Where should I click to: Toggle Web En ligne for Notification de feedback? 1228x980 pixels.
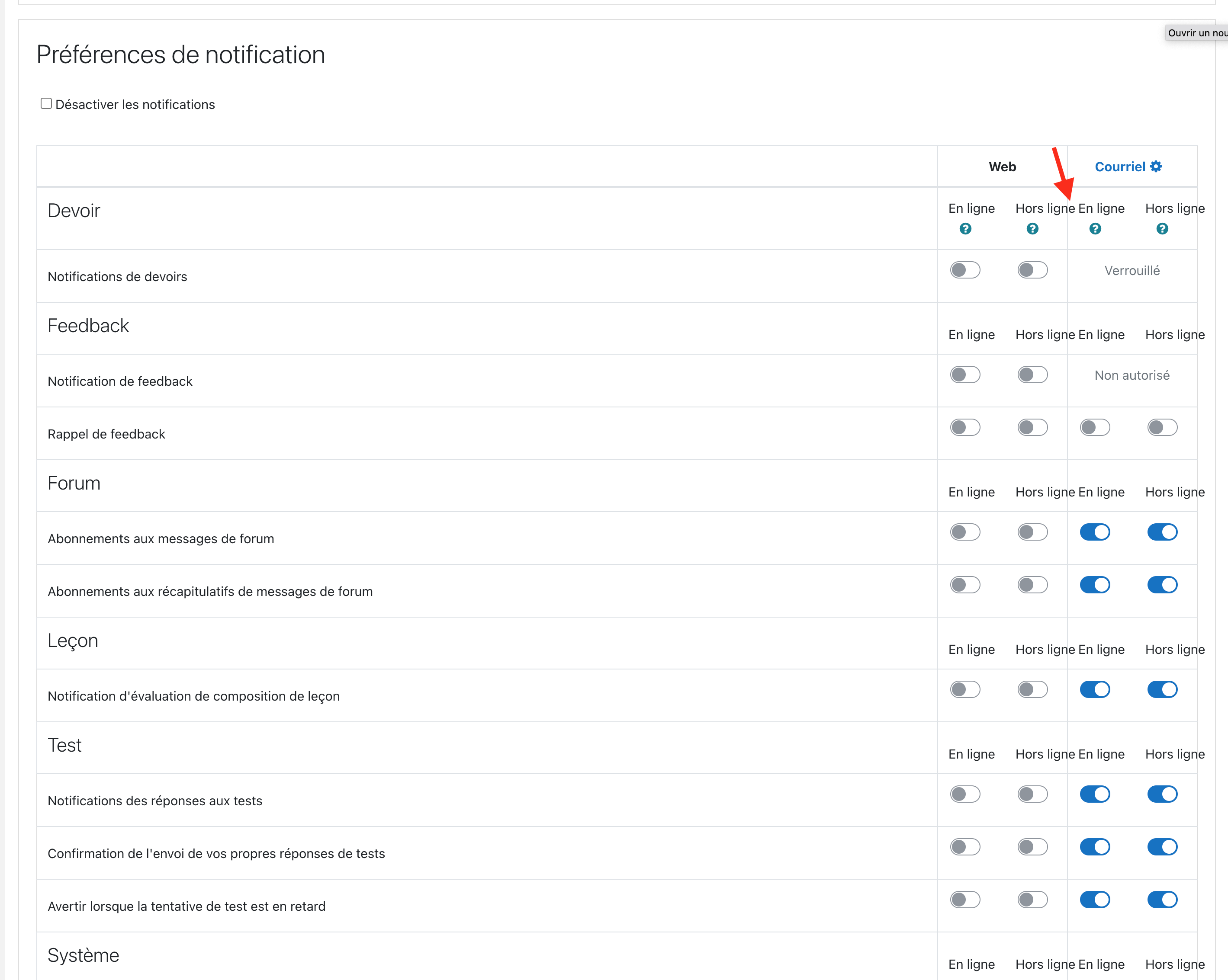click(965, 375)
